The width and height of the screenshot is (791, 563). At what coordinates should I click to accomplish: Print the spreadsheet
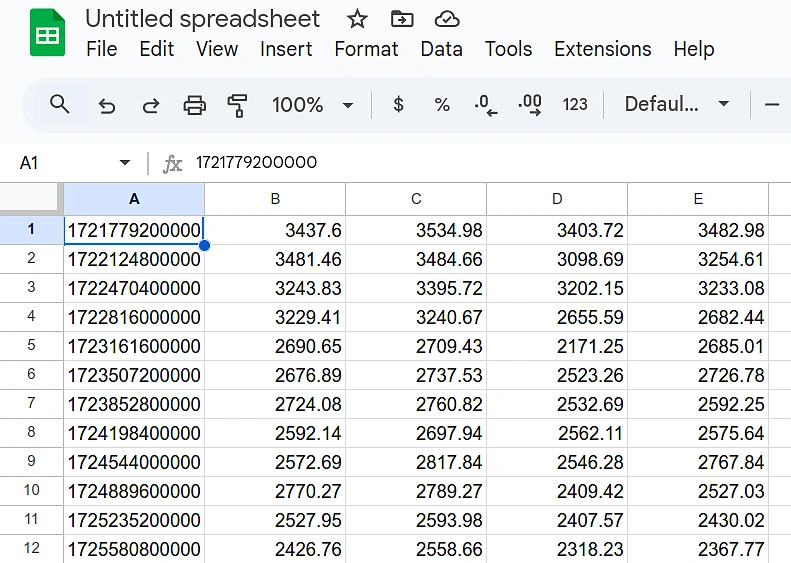[x=194, y=105]
